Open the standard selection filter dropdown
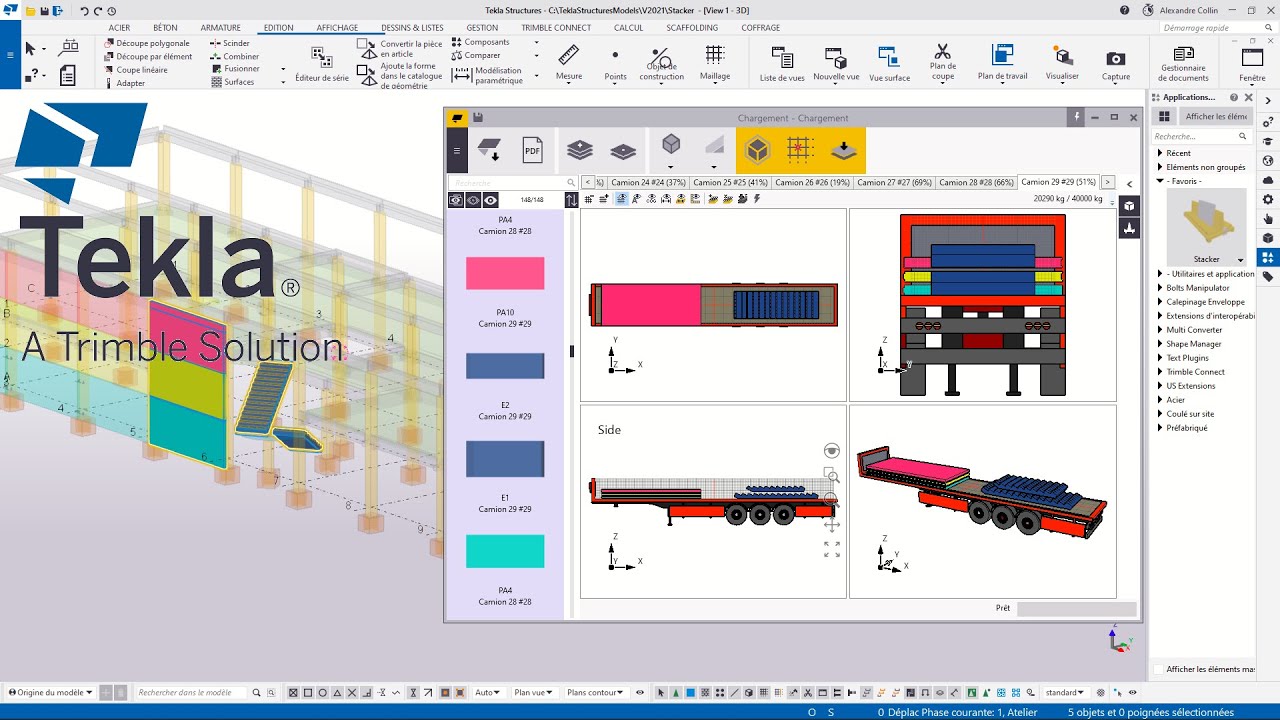 (x=1066, y=692)
